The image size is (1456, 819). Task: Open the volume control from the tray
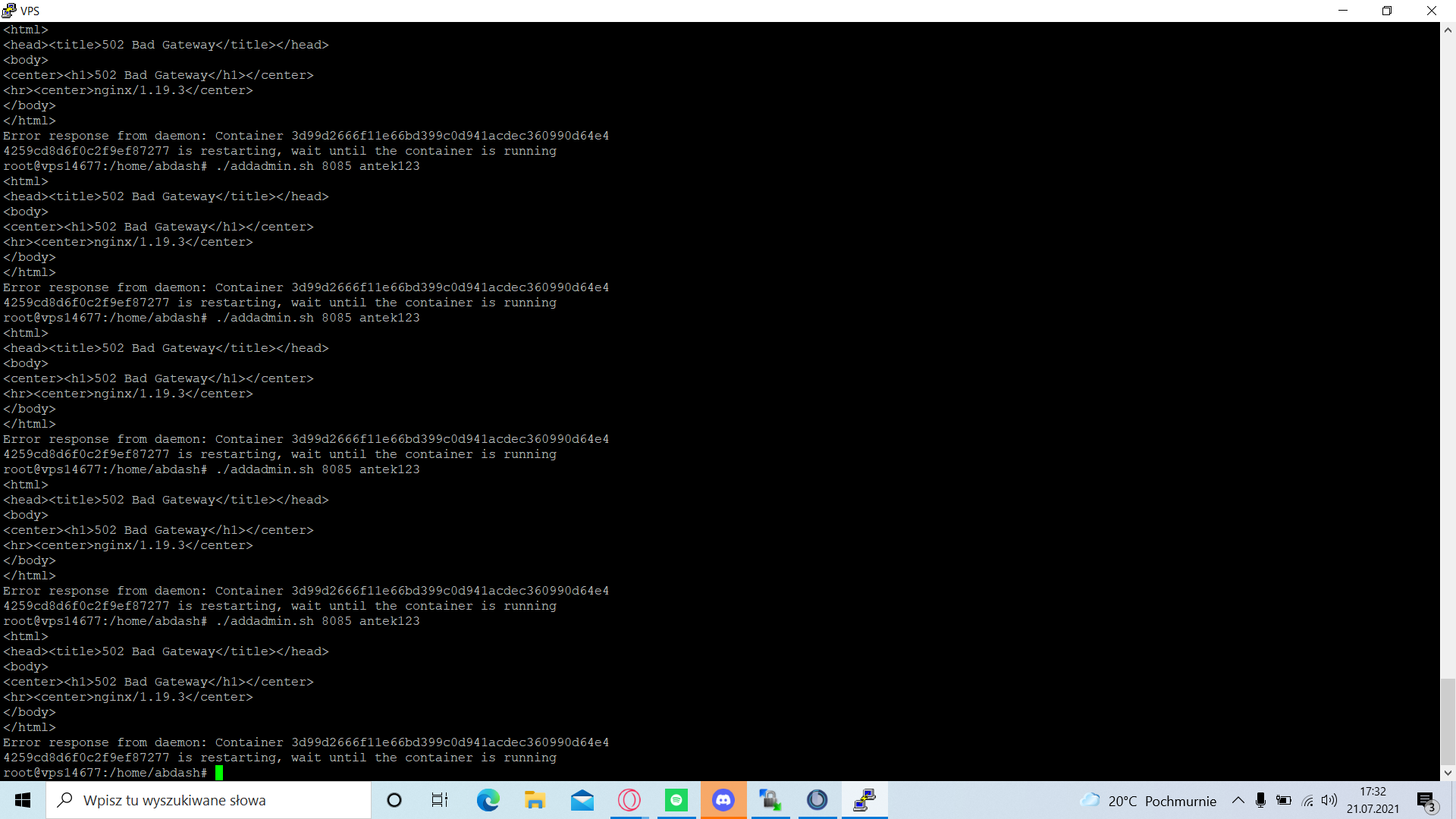[x=1329, y=800]
